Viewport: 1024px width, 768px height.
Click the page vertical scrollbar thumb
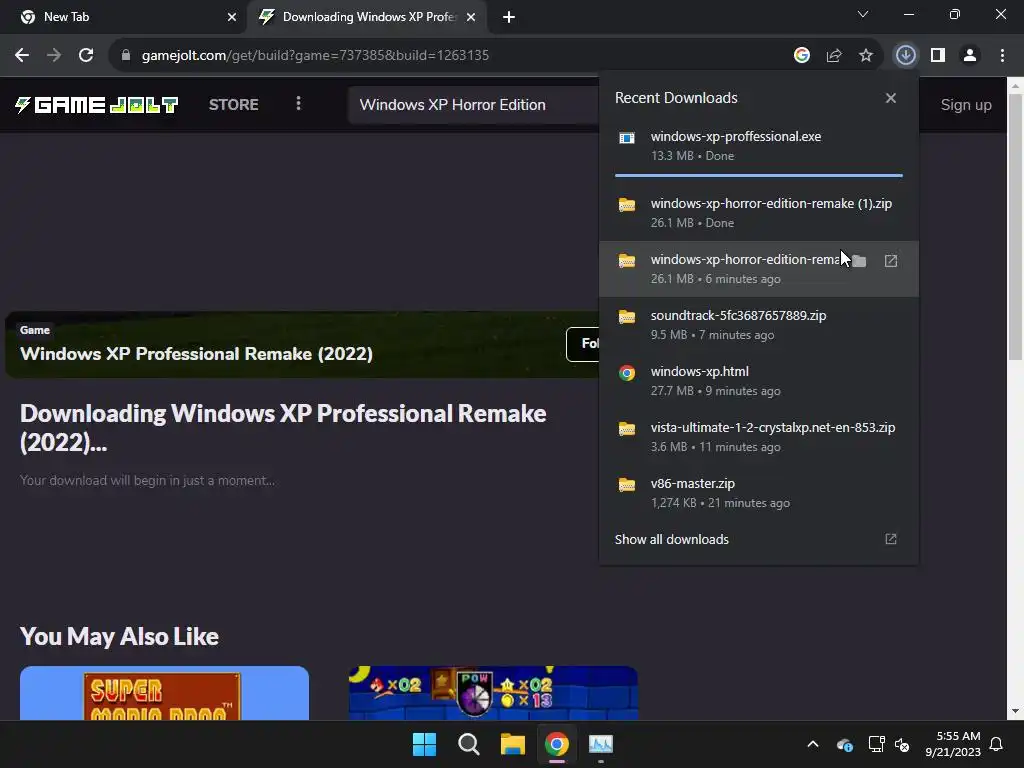(1015, 227)
